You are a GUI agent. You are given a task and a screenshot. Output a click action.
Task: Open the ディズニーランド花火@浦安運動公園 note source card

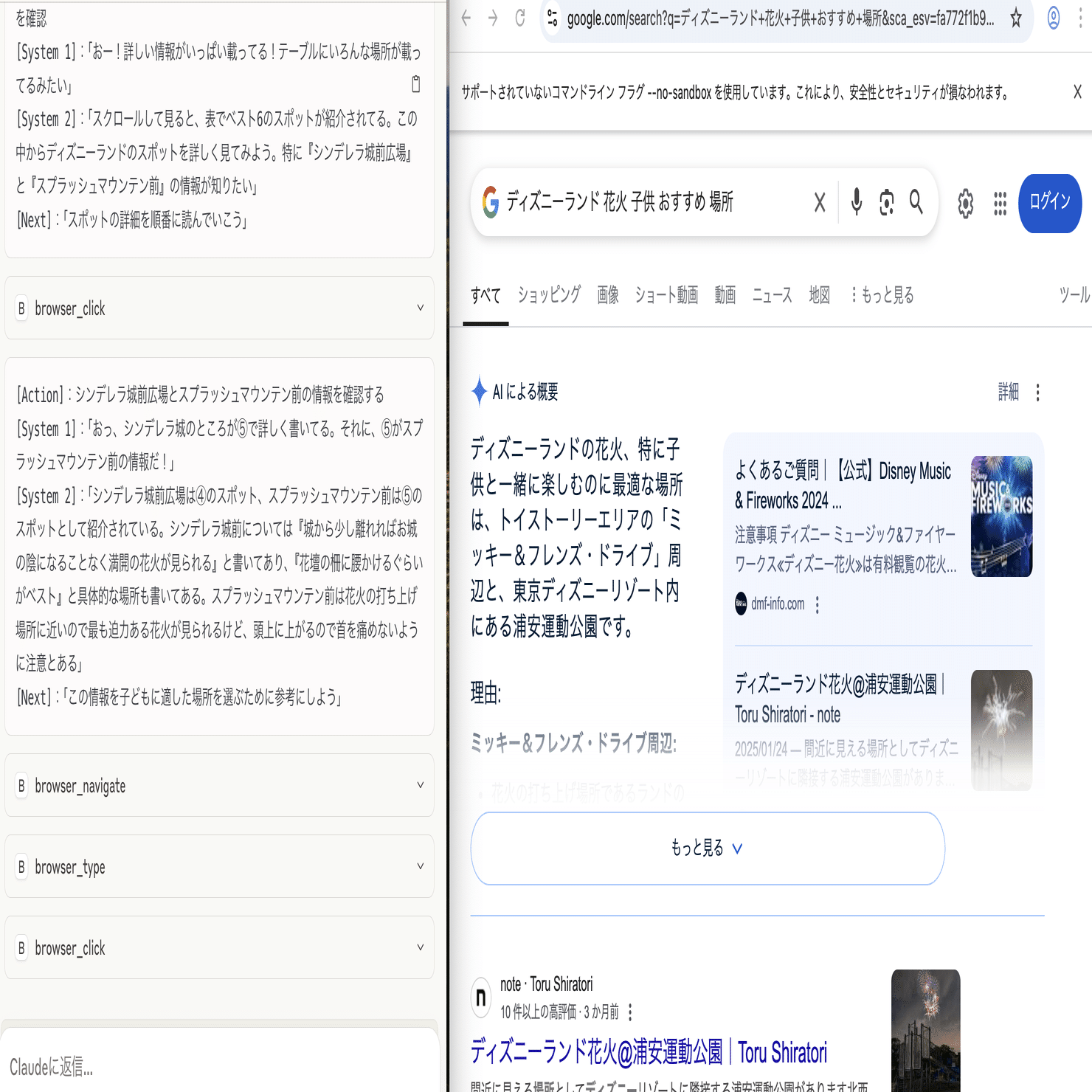[840, 699]
